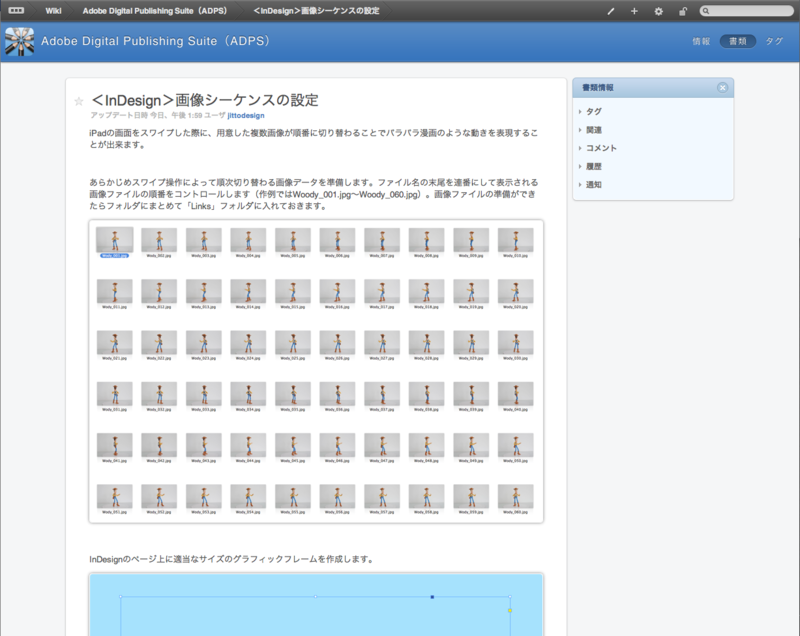Click the Woody_020.jpg thumbnail

click(516, 291)
